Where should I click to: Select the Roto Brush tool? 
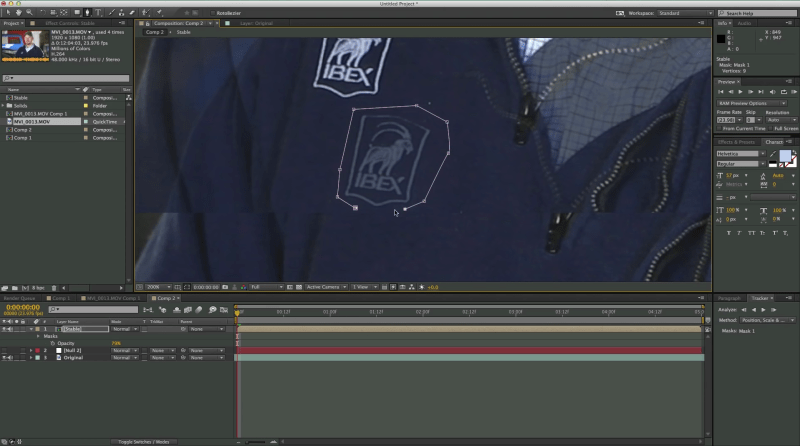pos(146,12)
